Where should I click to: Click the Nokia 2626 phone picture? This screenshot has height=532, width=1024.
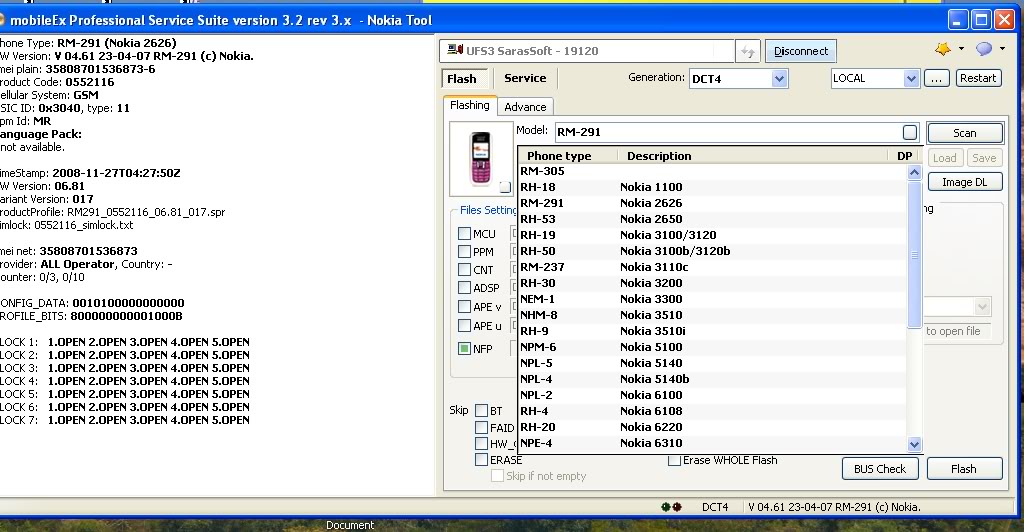tap(481, 158)
